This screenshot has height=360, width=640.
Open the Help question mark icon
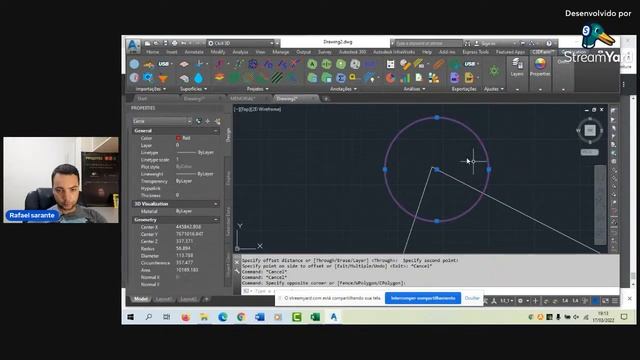[x=549, y=43]
